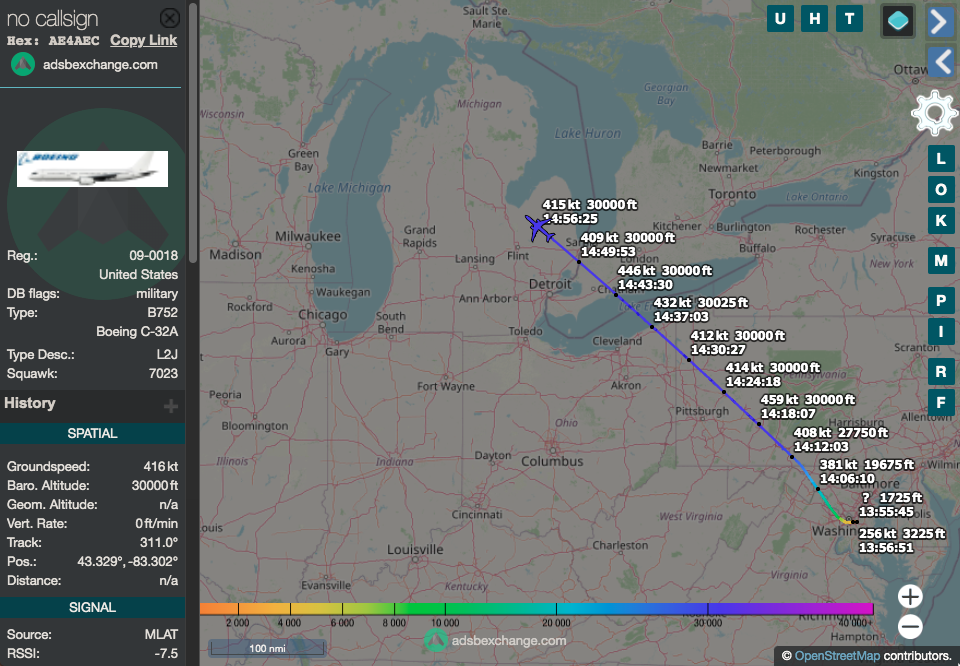Toggle the I map option button
This screenshot has height=666, width=960.
click(x=941, y=332)
